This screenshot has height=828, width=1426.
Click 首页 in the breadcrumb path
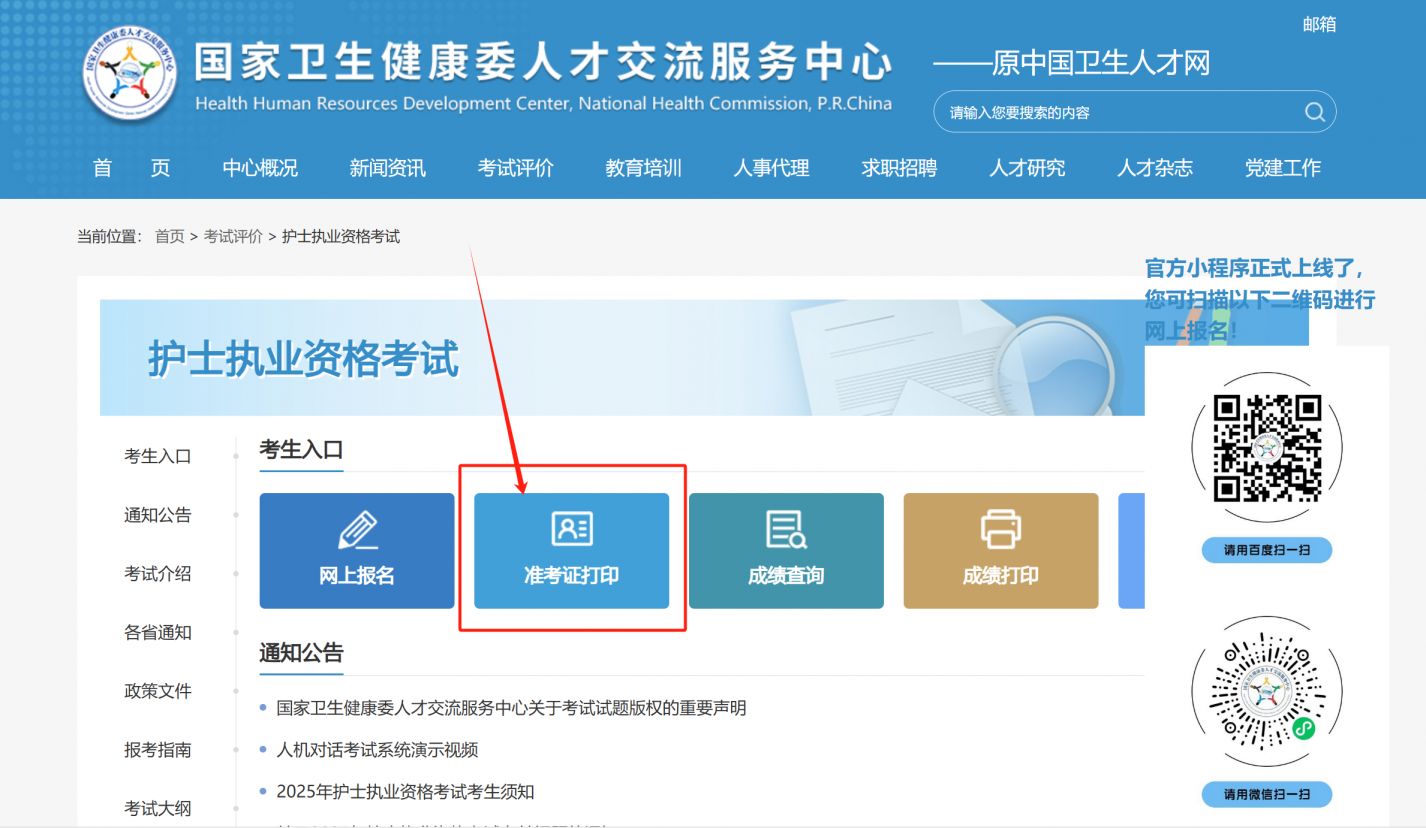pos(169,237)
